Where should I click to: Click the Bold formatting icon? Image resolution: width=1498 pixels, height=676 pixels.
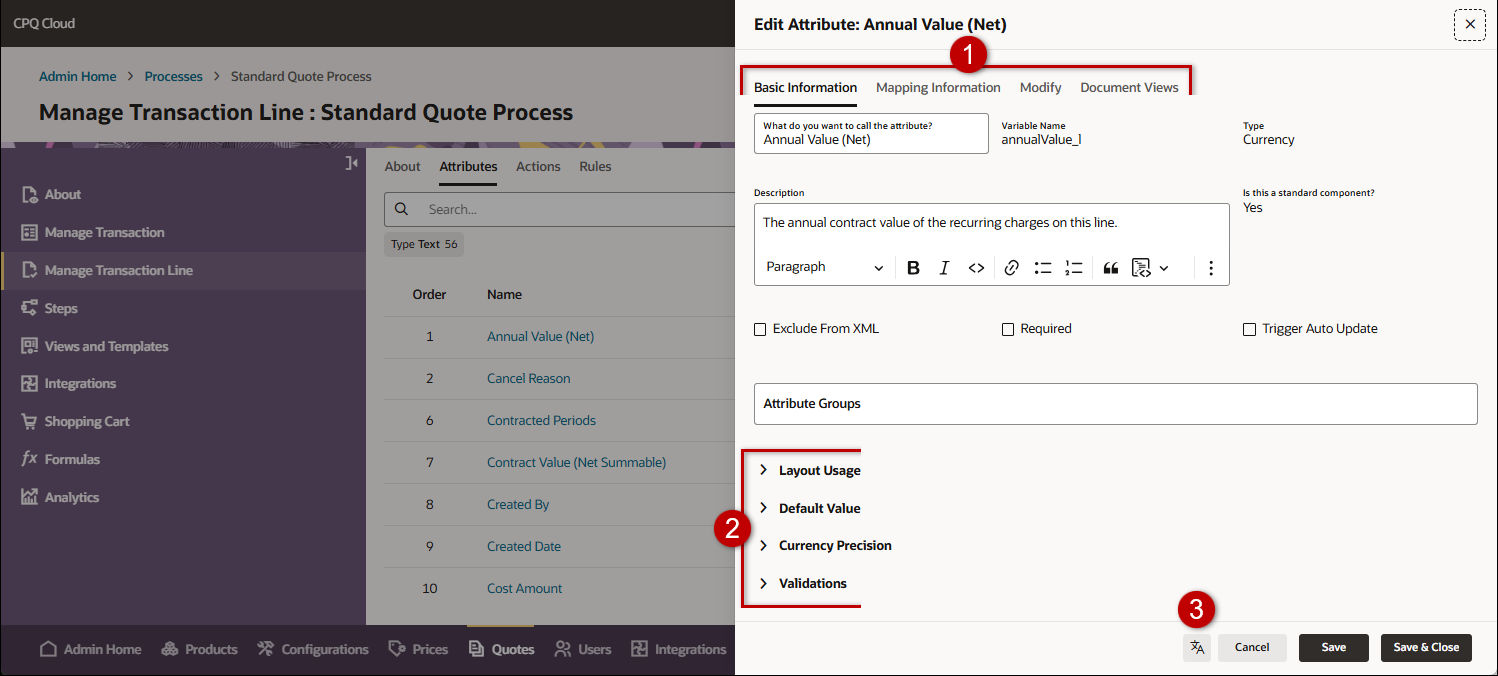[x=913, y=268]
